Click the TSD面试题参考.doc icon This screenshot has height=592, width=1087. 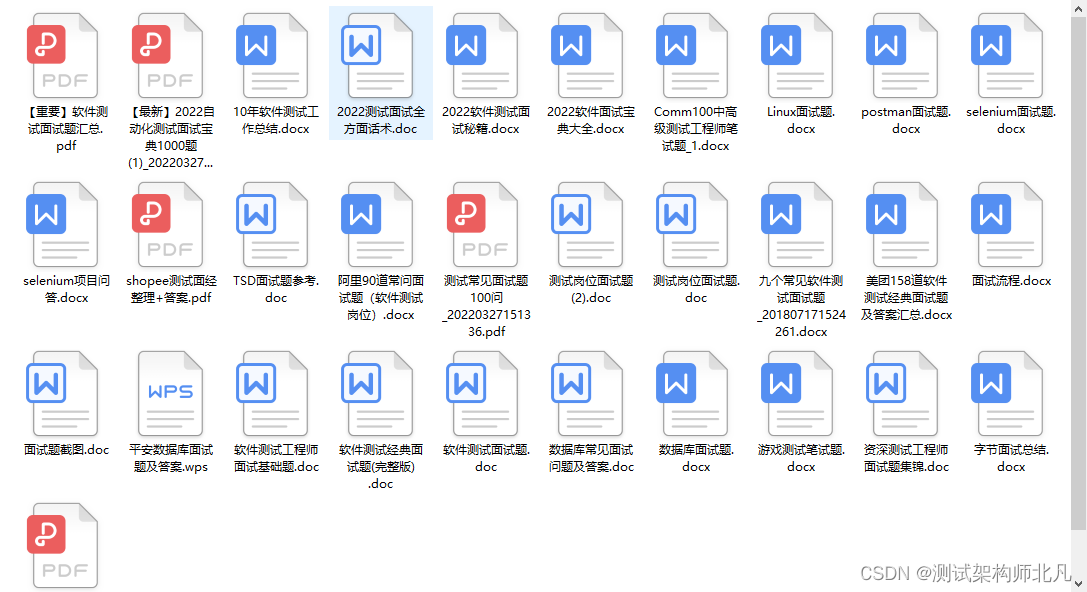tap(273, 225)
